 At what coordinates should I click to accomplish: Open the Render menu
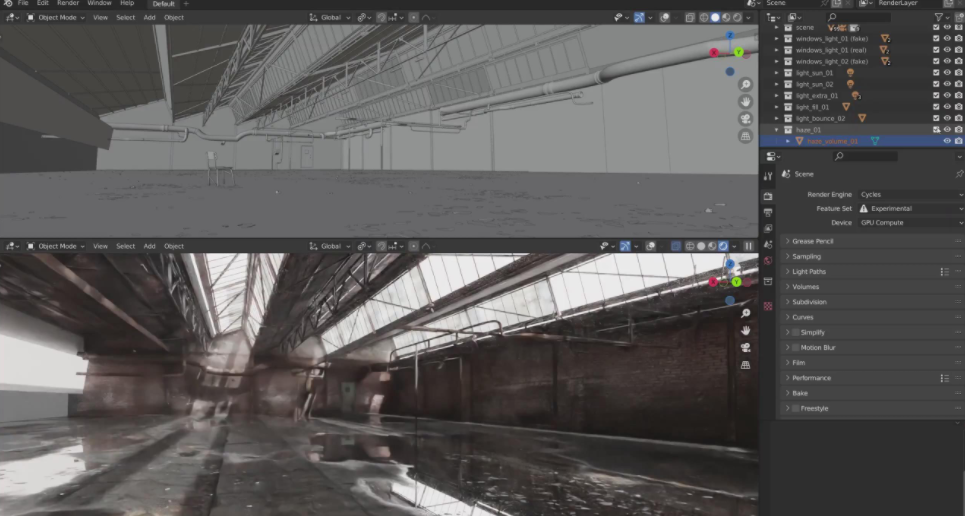pos(68,4)
